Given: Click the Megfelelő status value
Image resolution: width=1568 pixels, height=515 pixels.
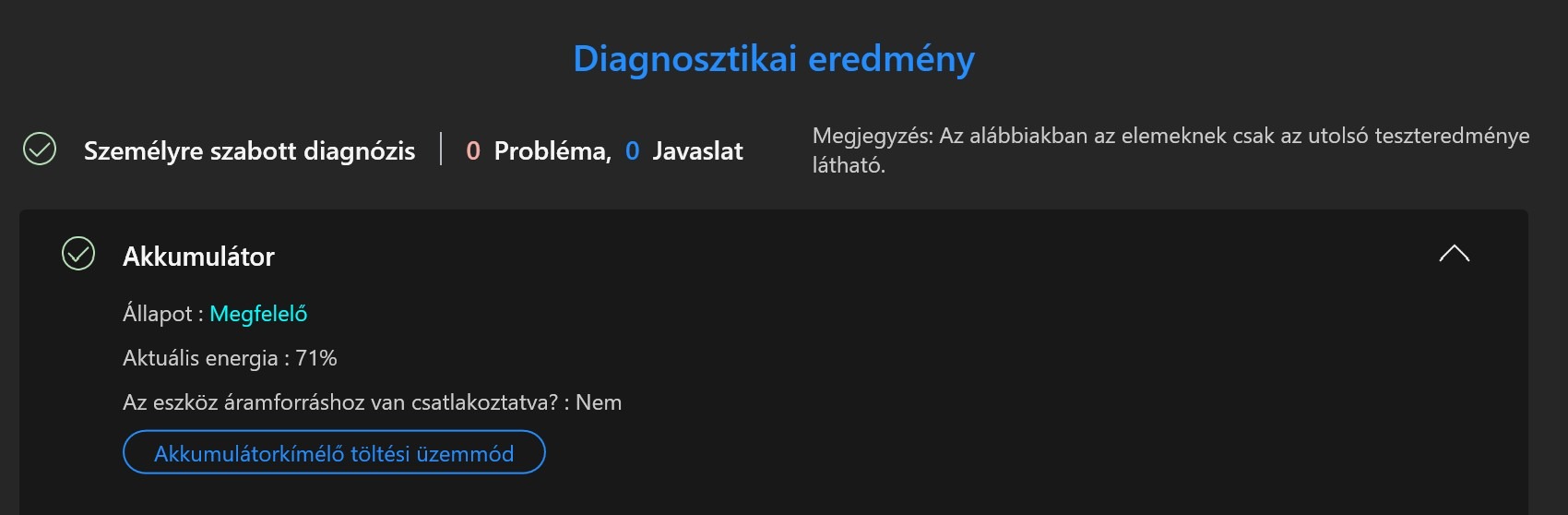Looking at the screenshot, I should tap(258, 314).
